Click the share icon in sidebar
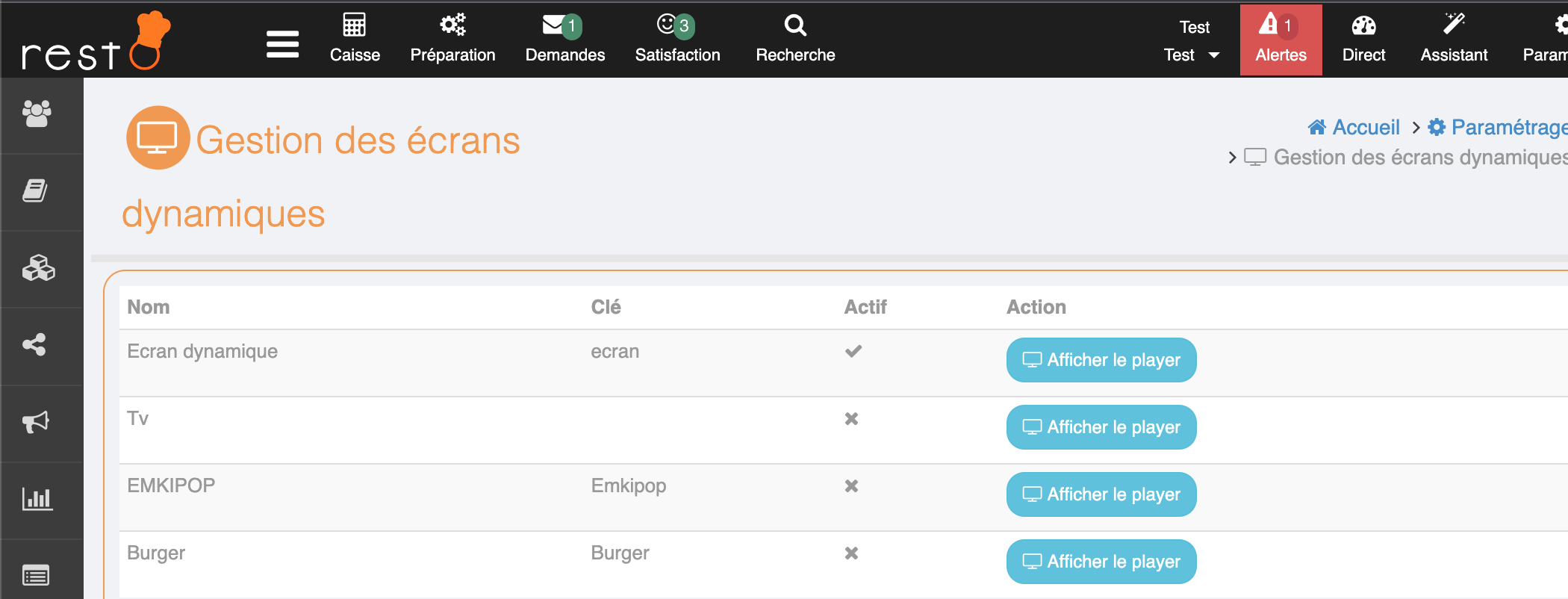 tap(34, 344)
